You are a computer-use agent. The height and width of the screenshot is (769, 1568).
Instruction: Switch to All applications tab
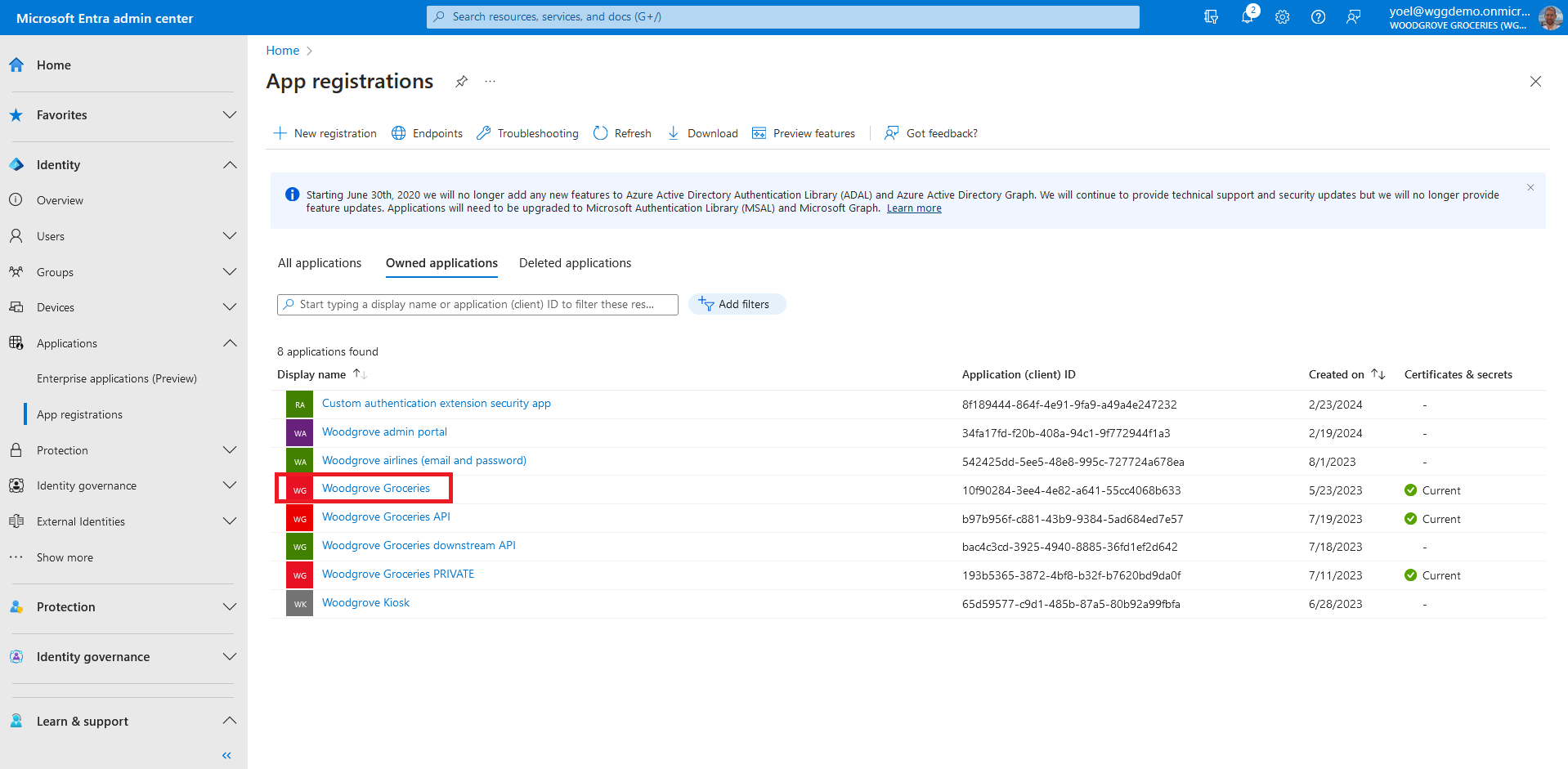click(320, 263)
